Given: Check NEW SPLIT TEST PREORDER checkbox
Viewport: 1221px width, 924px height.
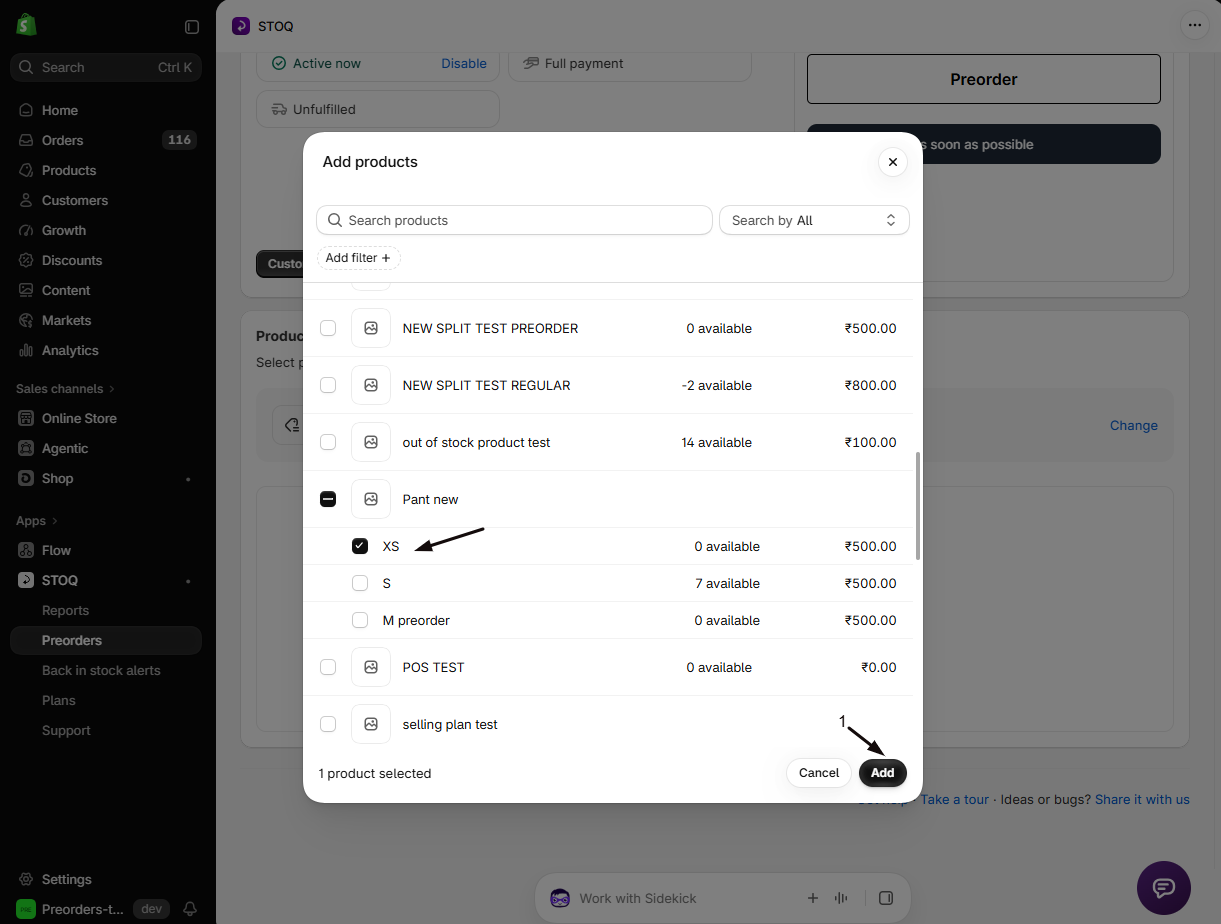Looking at the screenshot, I should [328, 328].
